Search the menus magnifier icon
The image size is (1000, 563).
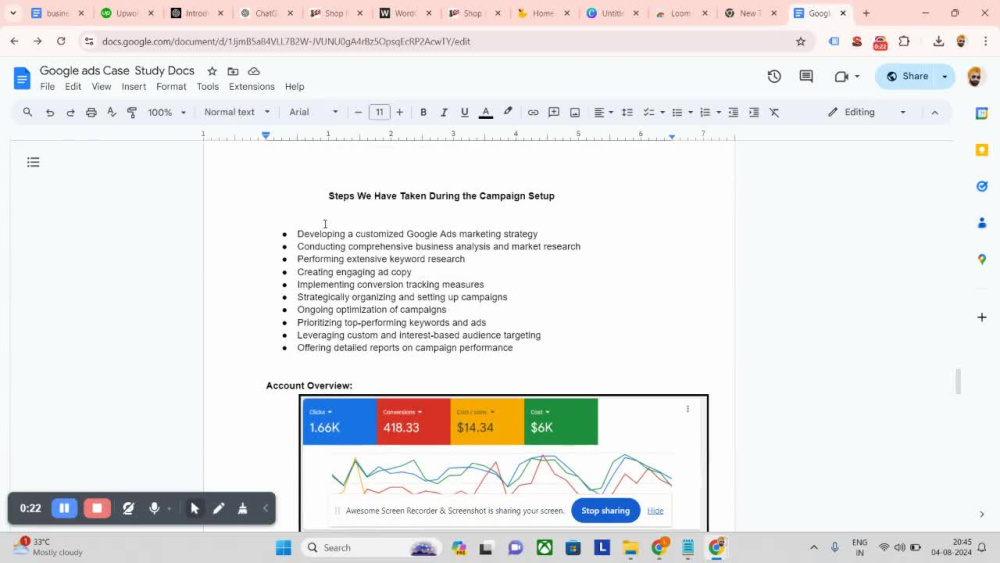[27, 112]
